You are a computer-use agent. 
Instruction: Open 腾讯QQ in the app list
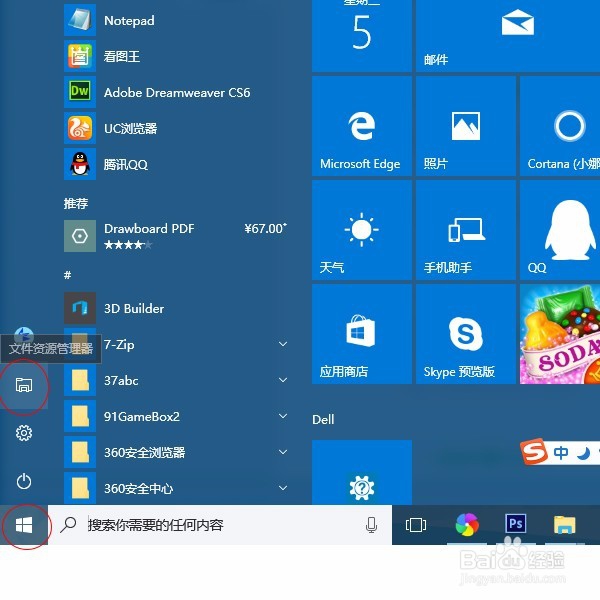pyautogui.click(x=176, y=164)
